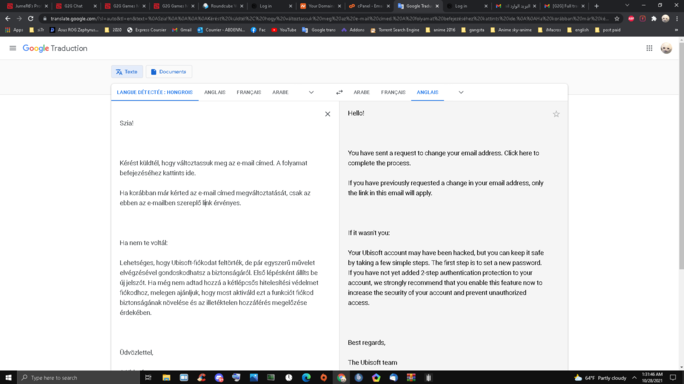Open the Express Courier bookmark
684x384 pixels.
pyautogui.click(x=146, y=30)
